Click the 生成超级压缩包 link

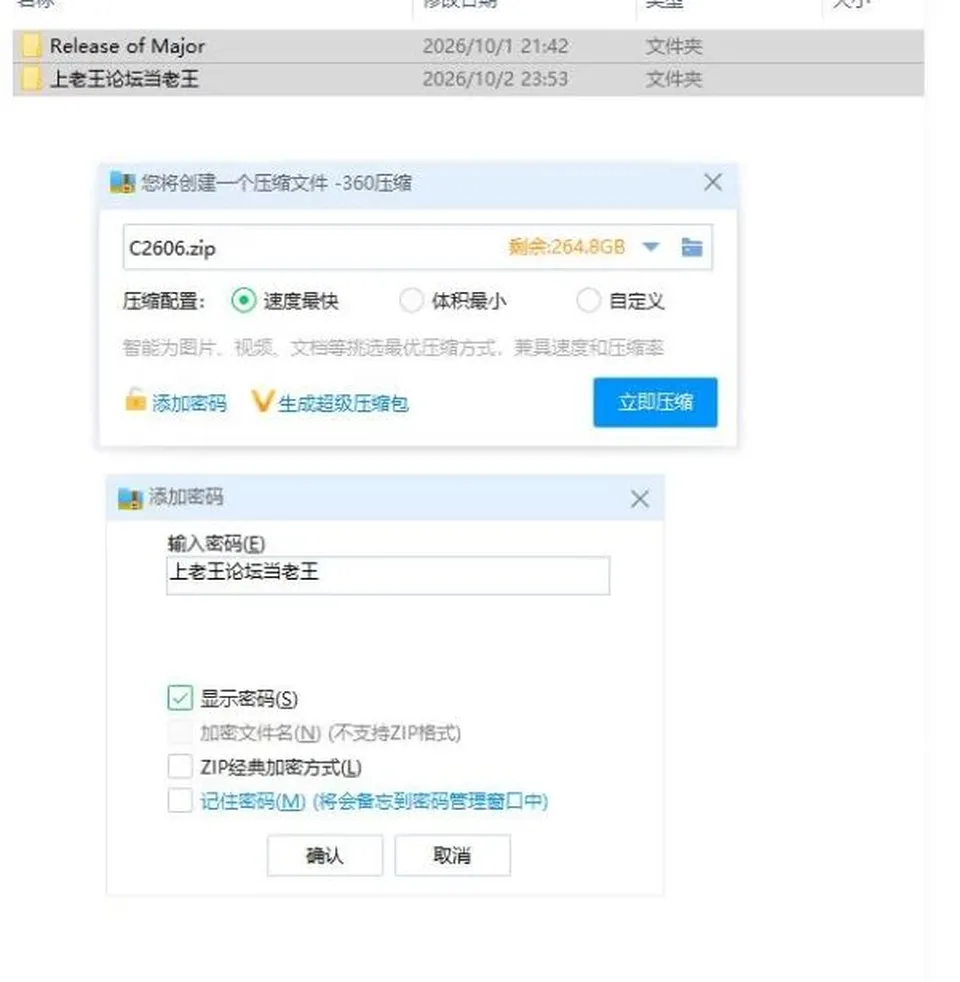pos(343,403)
